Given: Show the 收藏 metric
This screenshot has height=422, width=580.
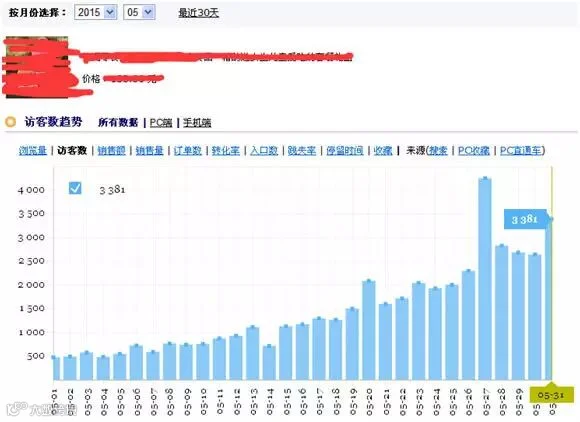Looking at the screenshot, I should (383, 151).
